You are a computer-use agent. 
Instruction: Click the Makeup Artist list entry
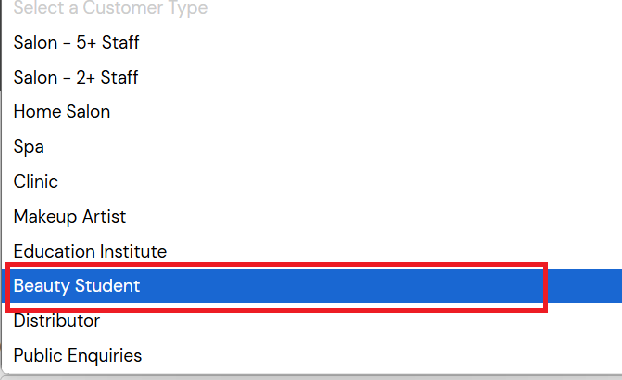tap(312, 217)
